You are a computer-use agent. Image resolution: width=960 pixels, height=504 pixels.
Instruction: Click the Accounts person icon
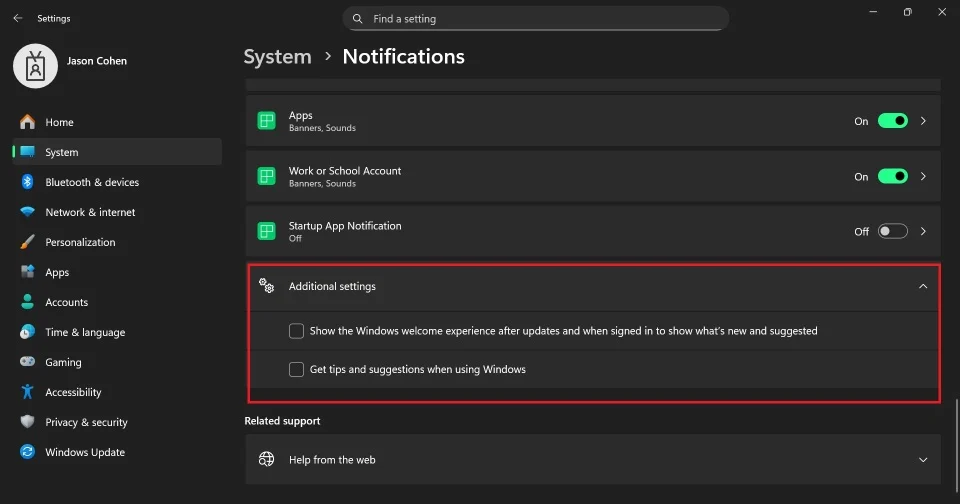[x=28, y=302]
